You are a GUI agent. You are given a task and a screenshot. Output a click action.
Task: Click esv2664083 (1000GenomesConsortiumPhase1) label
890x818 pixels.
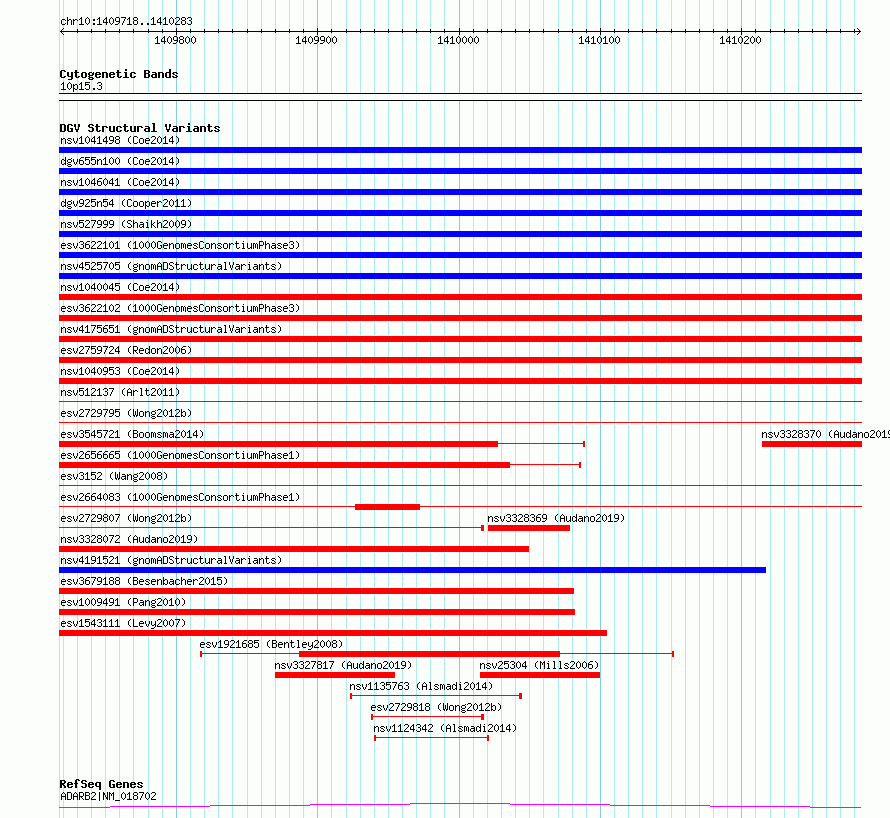tap(180, 497)
